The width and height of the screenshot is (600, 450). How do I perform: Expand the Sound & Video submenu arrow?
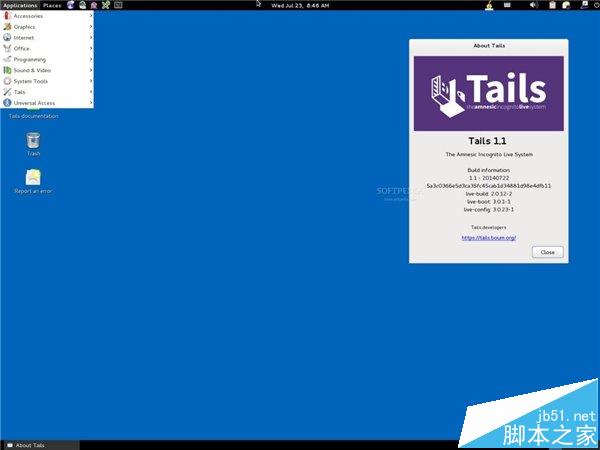(x=91, y=70)
